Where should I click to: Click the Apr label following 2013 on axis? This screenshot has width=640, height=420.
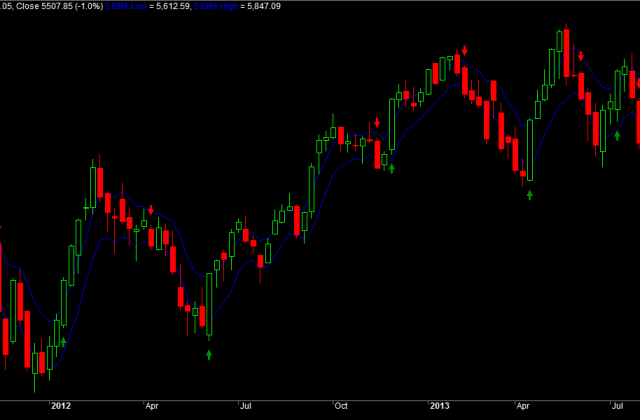pyautogui.click(x=523, y=406)
